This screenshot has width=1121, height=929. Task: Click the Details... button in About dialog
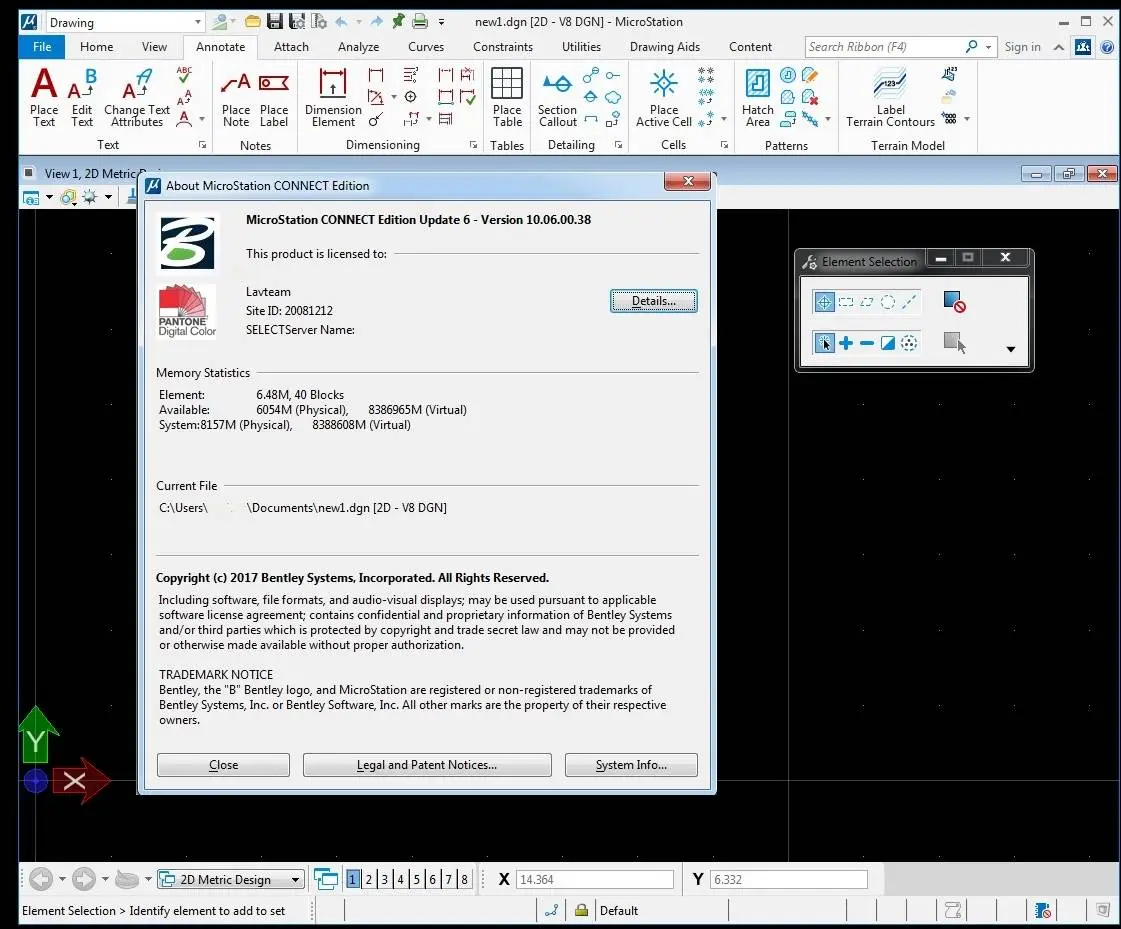point(653,301)
